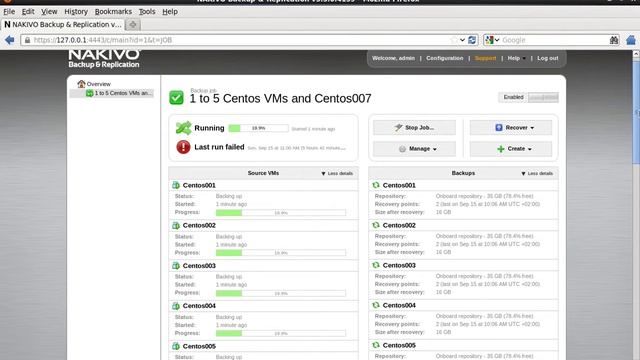Open the Configuration link

pyautogui.click(x=444, y=58)
